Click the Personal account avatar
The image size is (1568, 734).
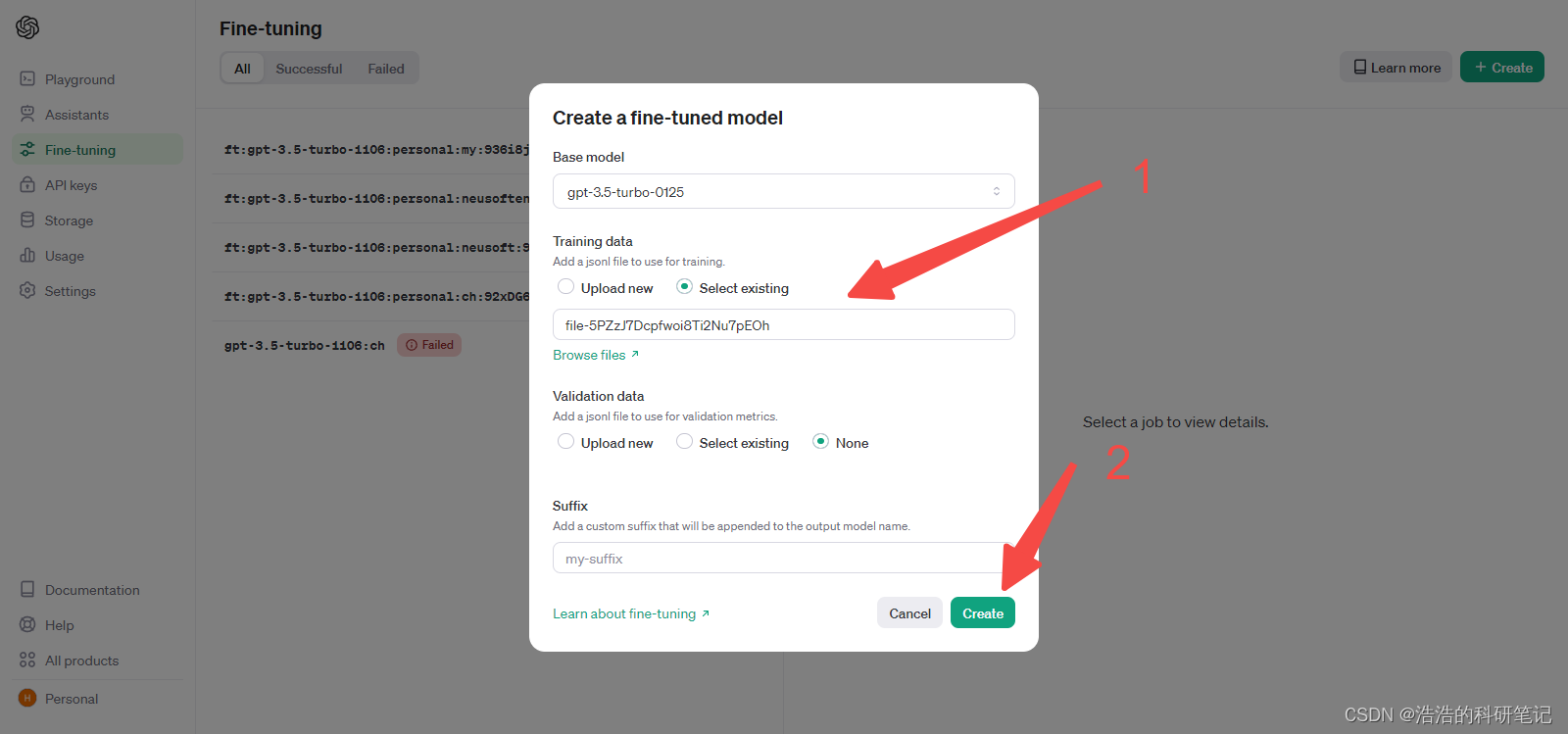[x=27, y=698]
